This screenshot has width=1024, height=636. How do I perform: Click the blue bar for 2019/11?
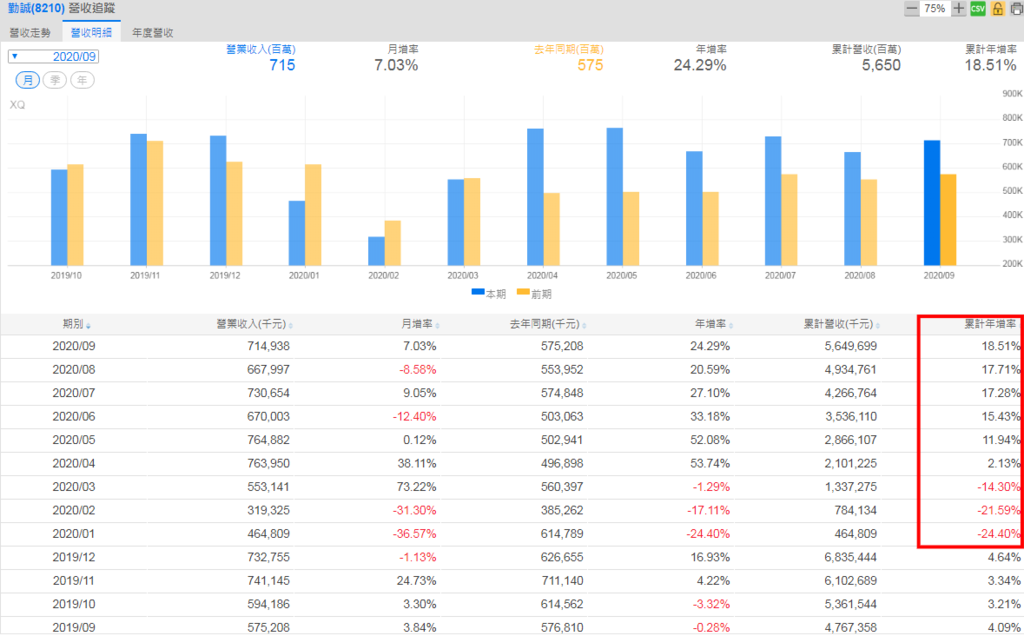(x=138, y=200)
